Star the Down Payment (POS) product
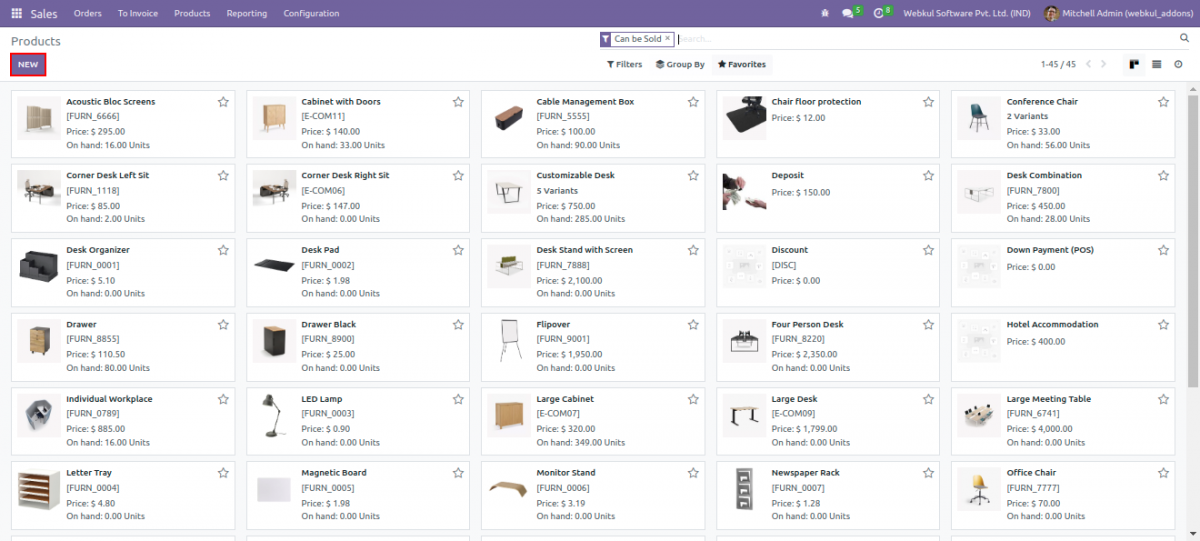The image size is (1200, 541). [1163, 250]
